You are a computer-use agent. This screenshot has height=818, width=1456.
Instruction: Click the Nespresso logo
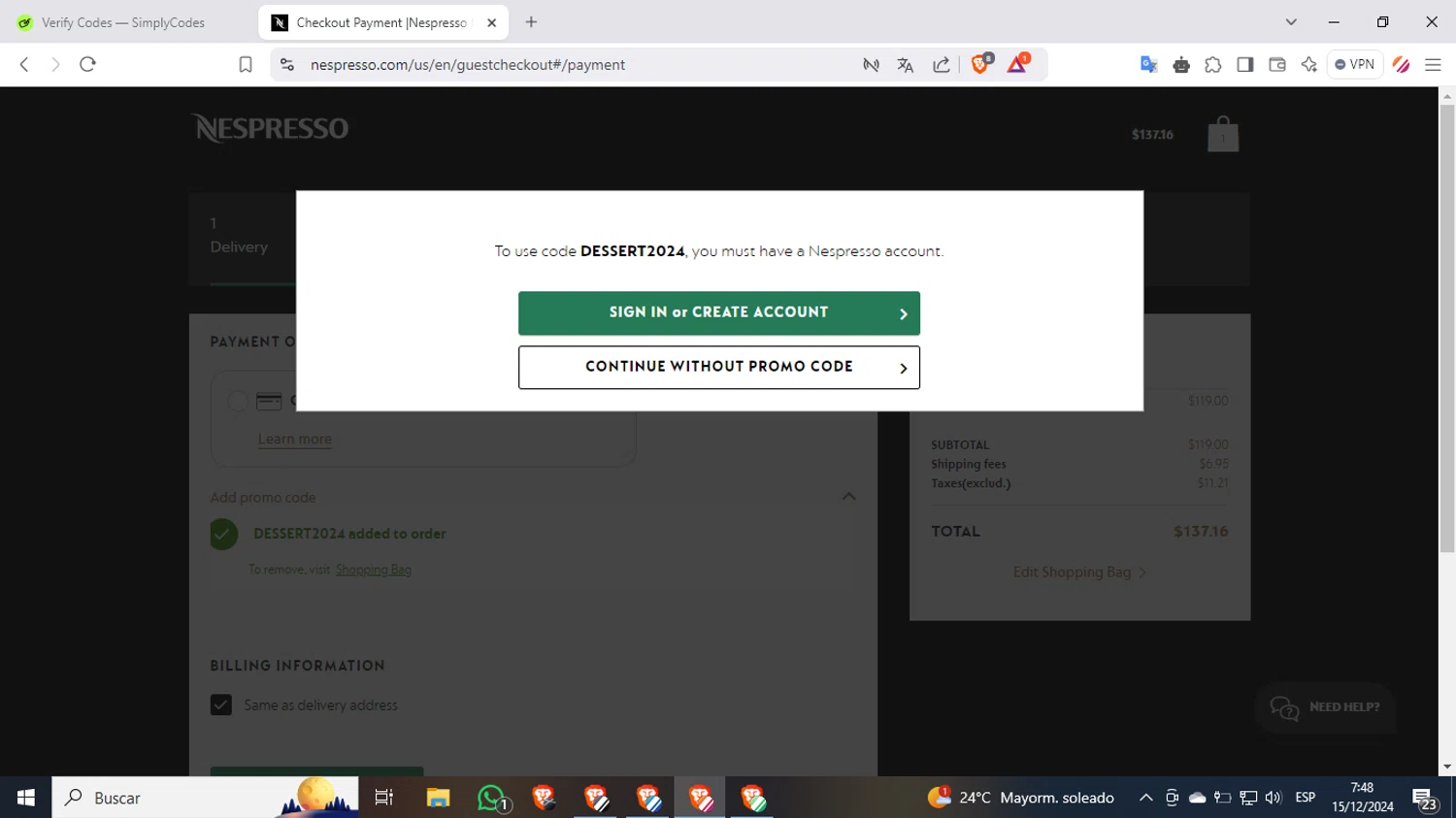(270, 128)
